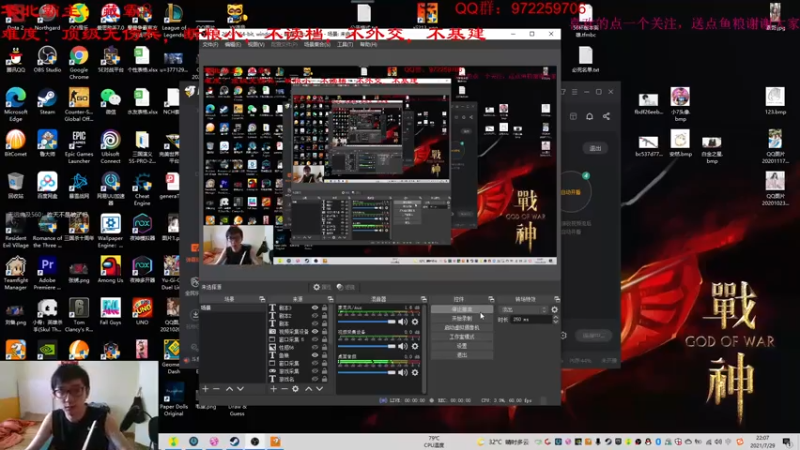Toggle the lock on the topmost text source
The height and width of the screenshot is (450, 800).
(x=324, y=308)
